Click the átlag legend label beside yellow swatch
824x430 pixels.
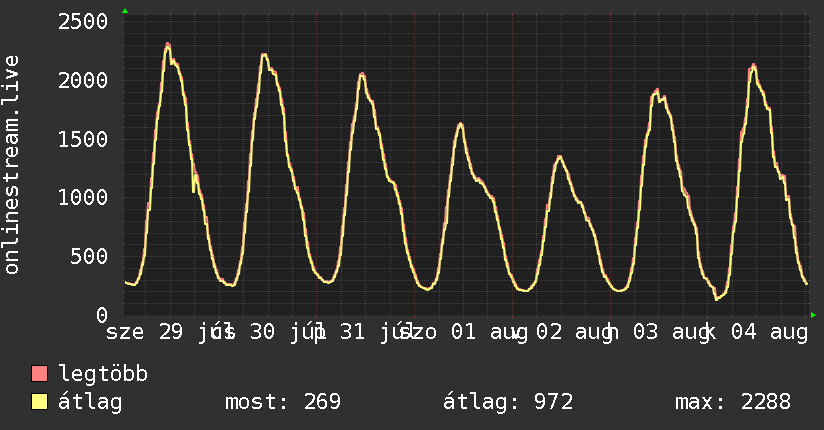(x=90, y=402)
